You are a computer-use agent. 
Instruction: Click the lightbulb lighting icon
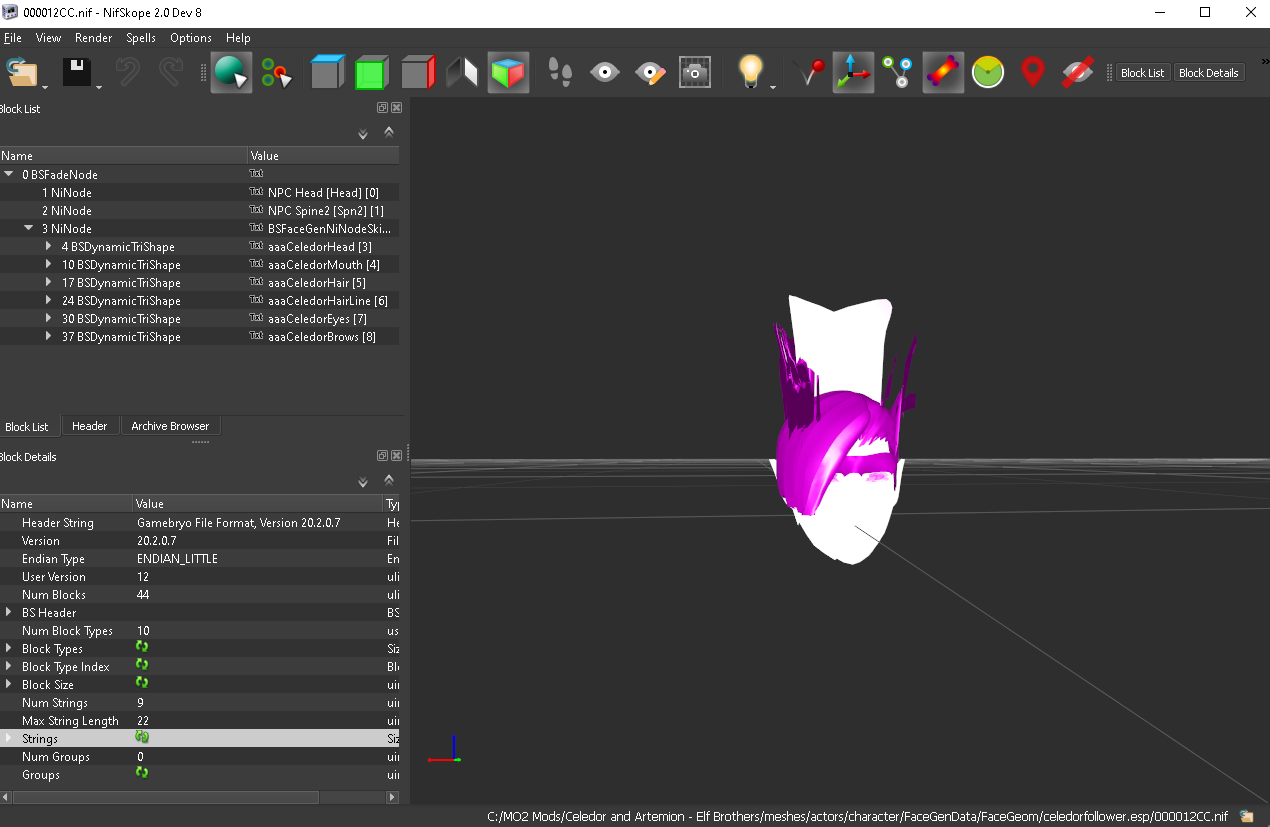750,72
